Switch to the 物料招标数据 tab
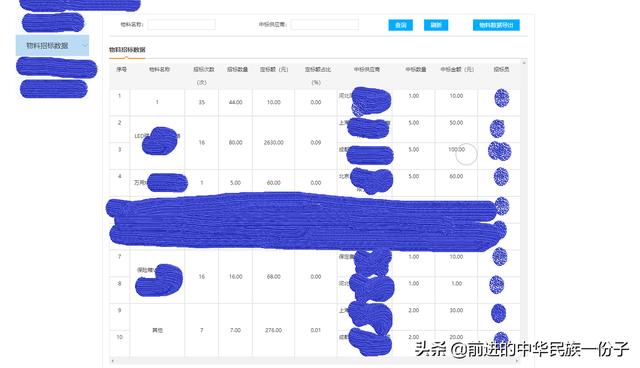The image size is (640, 368). (127, 50)
